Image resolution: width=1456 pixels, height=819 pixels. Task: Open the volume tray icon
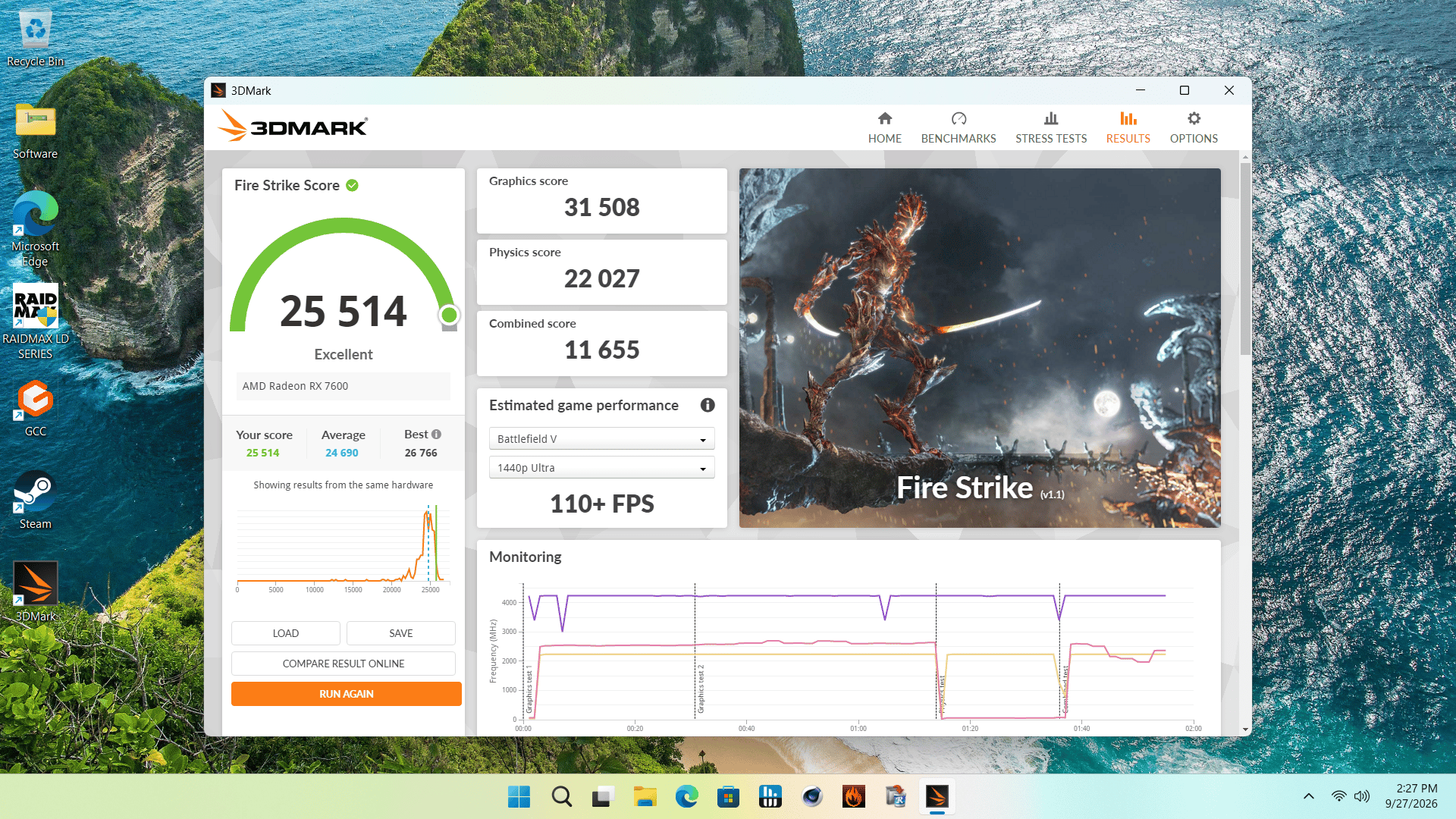click(x=1362, y=796)
